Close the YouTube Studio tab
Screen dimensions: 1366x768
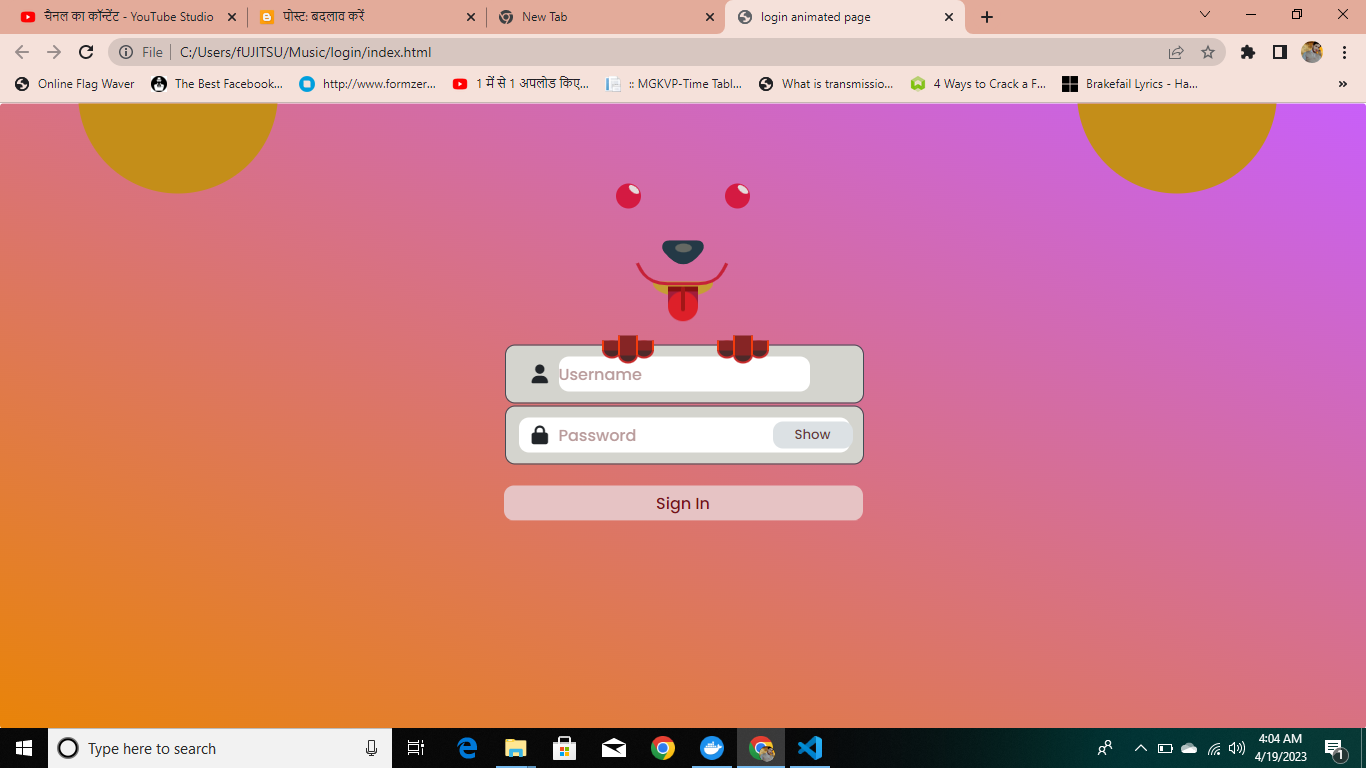[231, 17]
